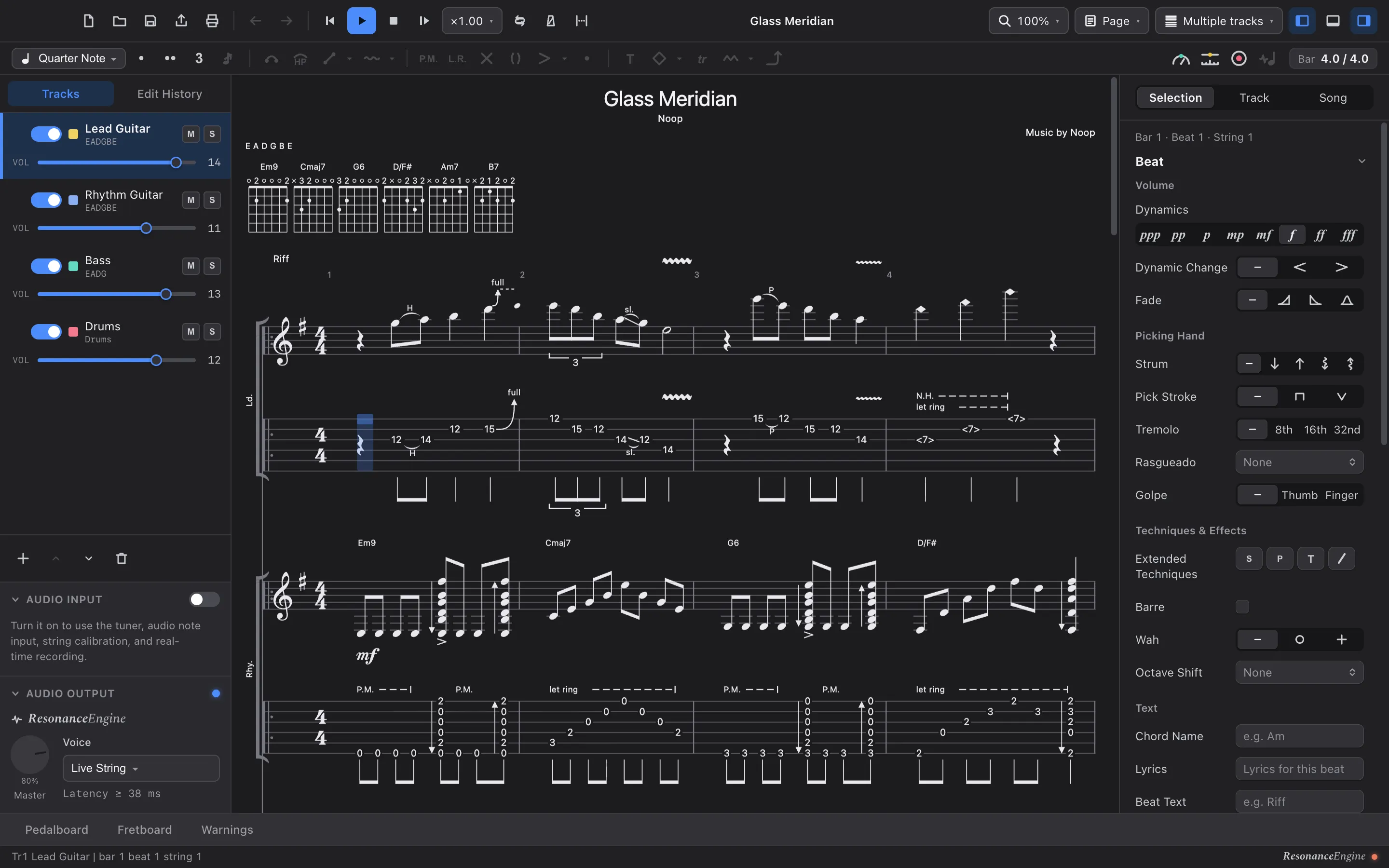Switch to the Song inspector tab
1389x868 pixels.
[1333, 97]
